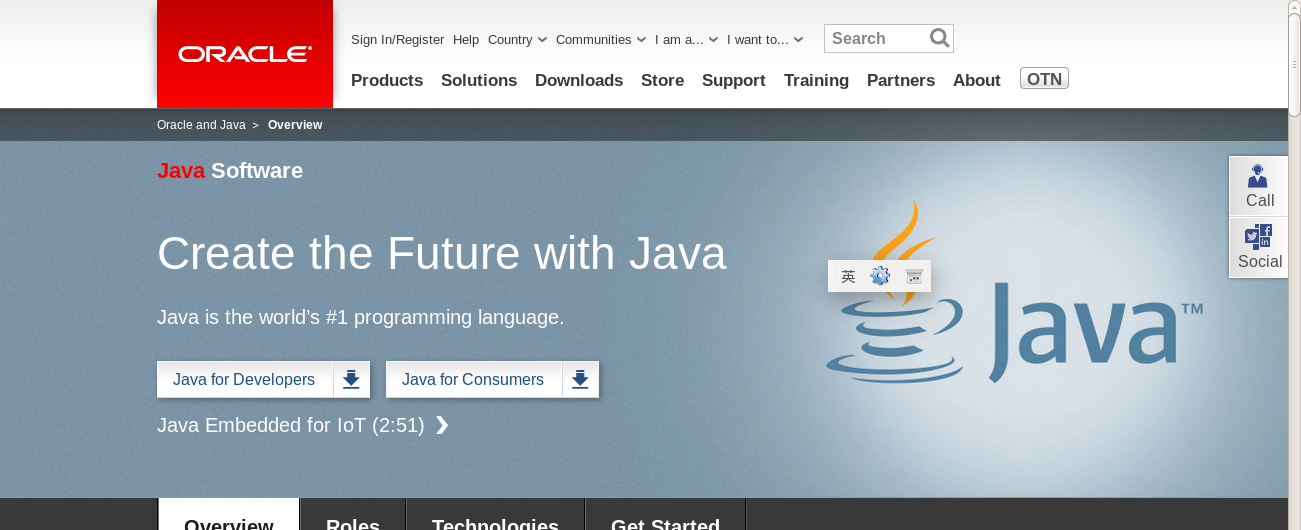This screenshot has width=1301, height=530.
Task: Click download icon beside Java for Developers
Action: (351, 380)
